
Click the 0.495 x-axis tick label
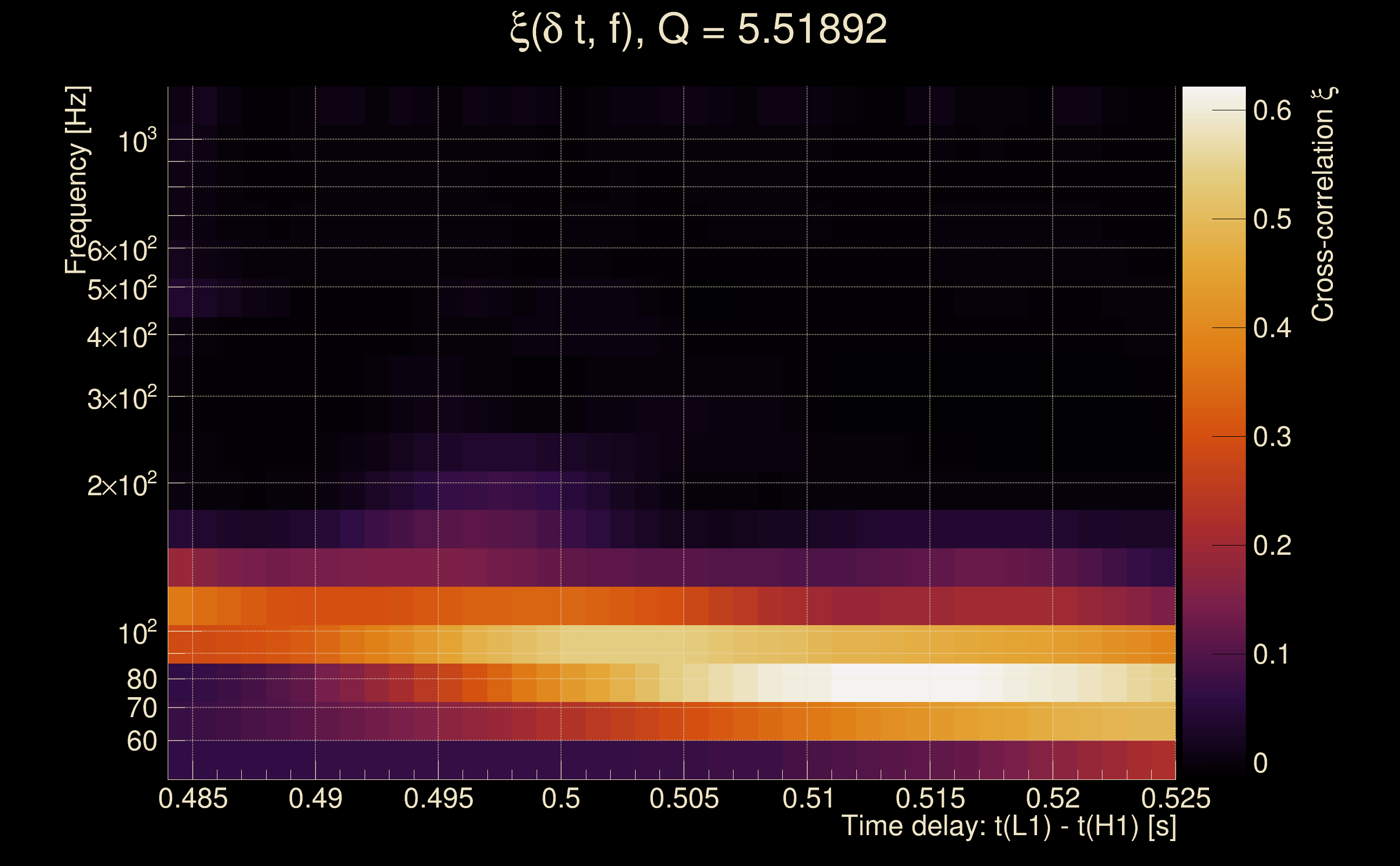point(438,798)
